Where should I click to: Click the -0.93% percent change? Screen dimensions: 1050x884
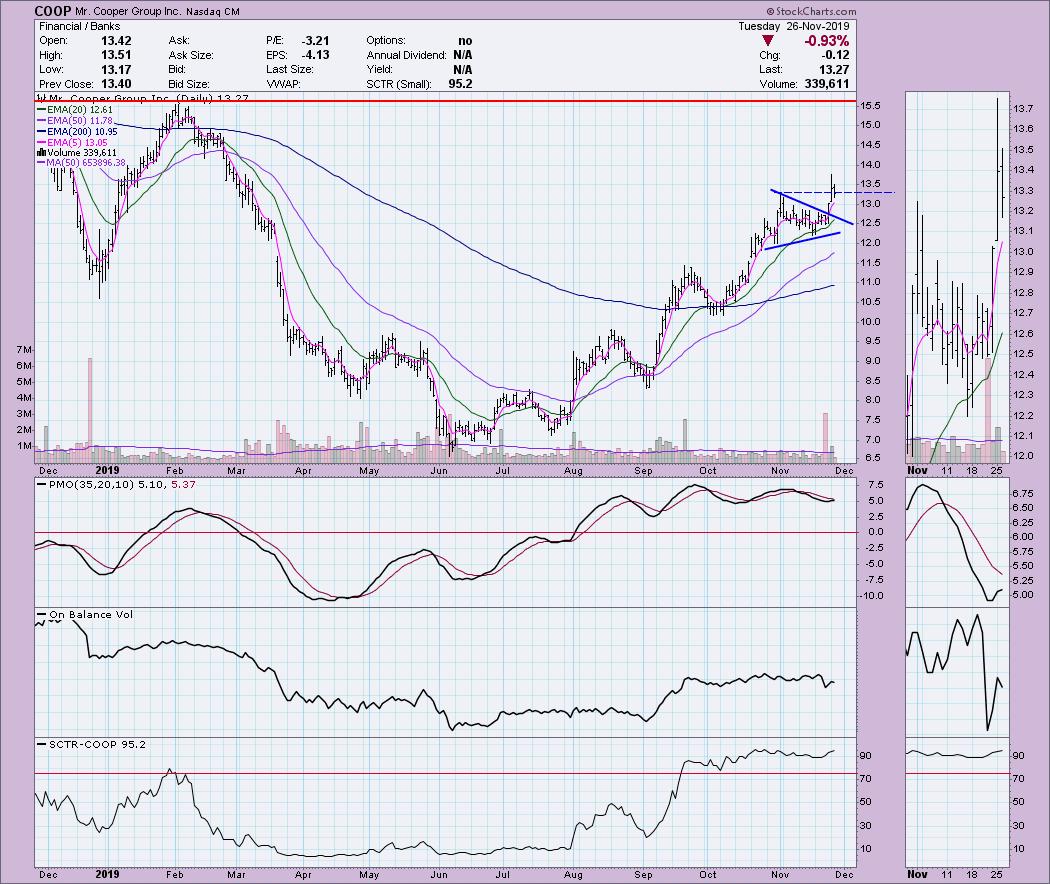[826, 41]
